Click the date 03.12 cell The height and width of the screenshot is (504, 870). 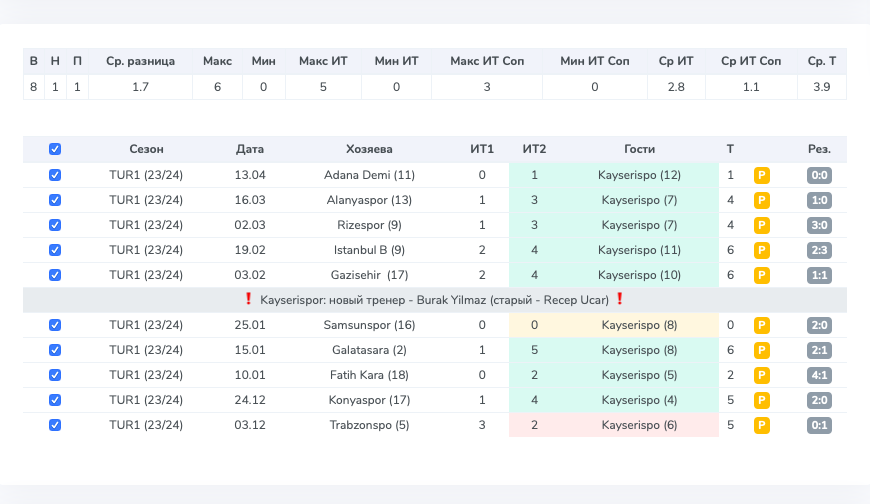[250, 425]
